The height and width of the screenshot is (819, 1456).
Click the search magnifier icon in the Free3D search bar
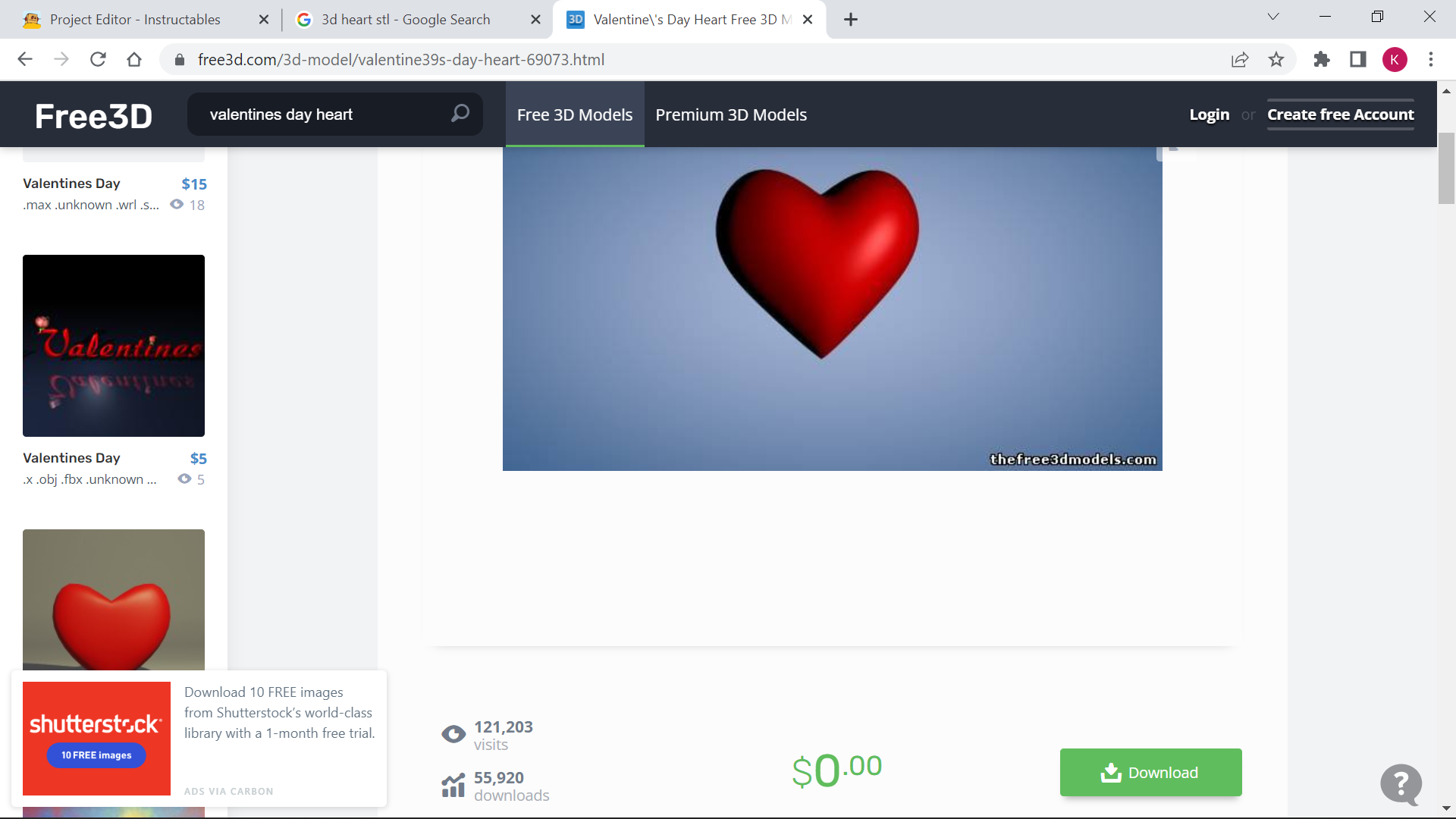[460, 114]
